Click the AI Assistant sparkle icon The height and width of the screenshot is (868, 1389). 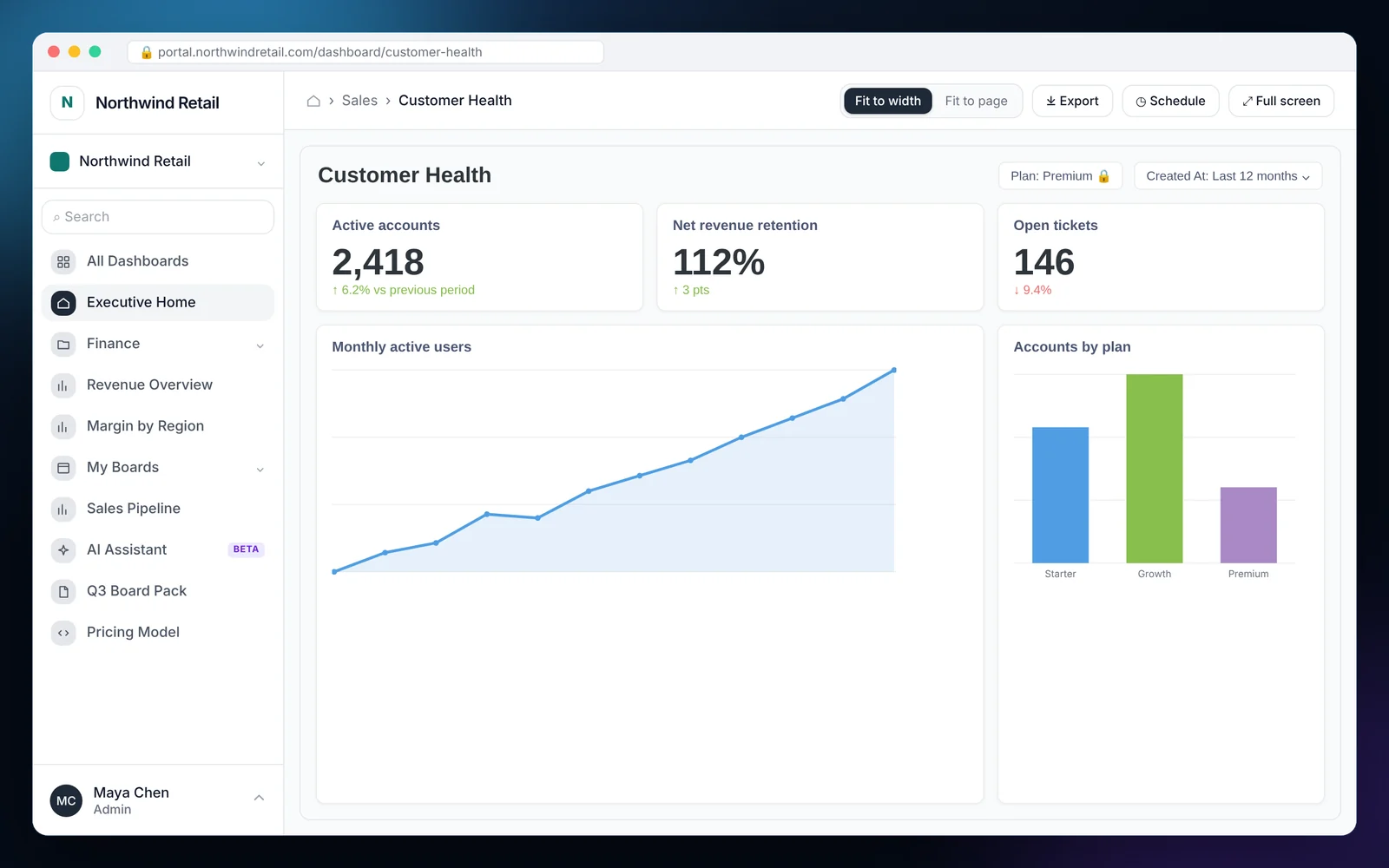click(x=63, y=550)
